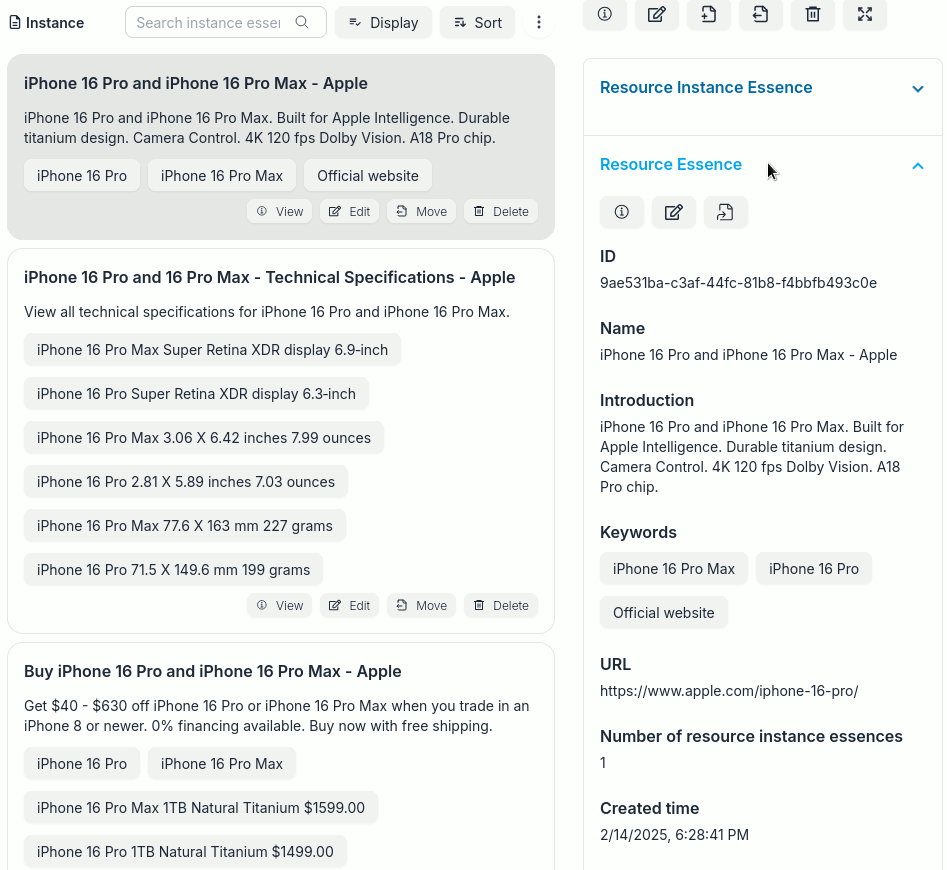947x870 pixels.
Task: Open the Sort options button
Action: pyautogui.click(x=478, y=23)
